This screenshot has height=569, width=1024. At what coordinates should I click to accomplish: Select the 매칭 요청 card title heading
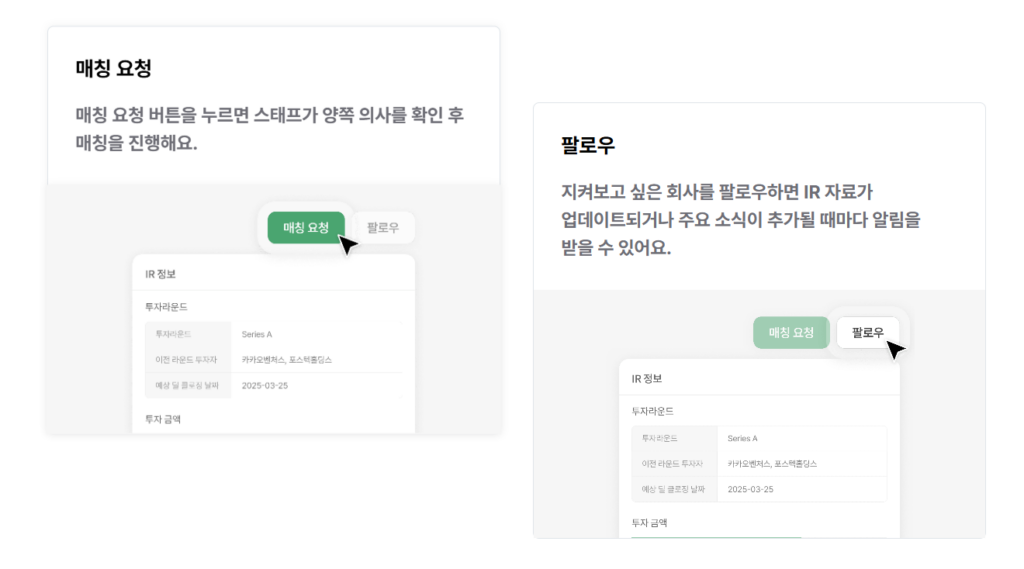(x=113, y=69)
